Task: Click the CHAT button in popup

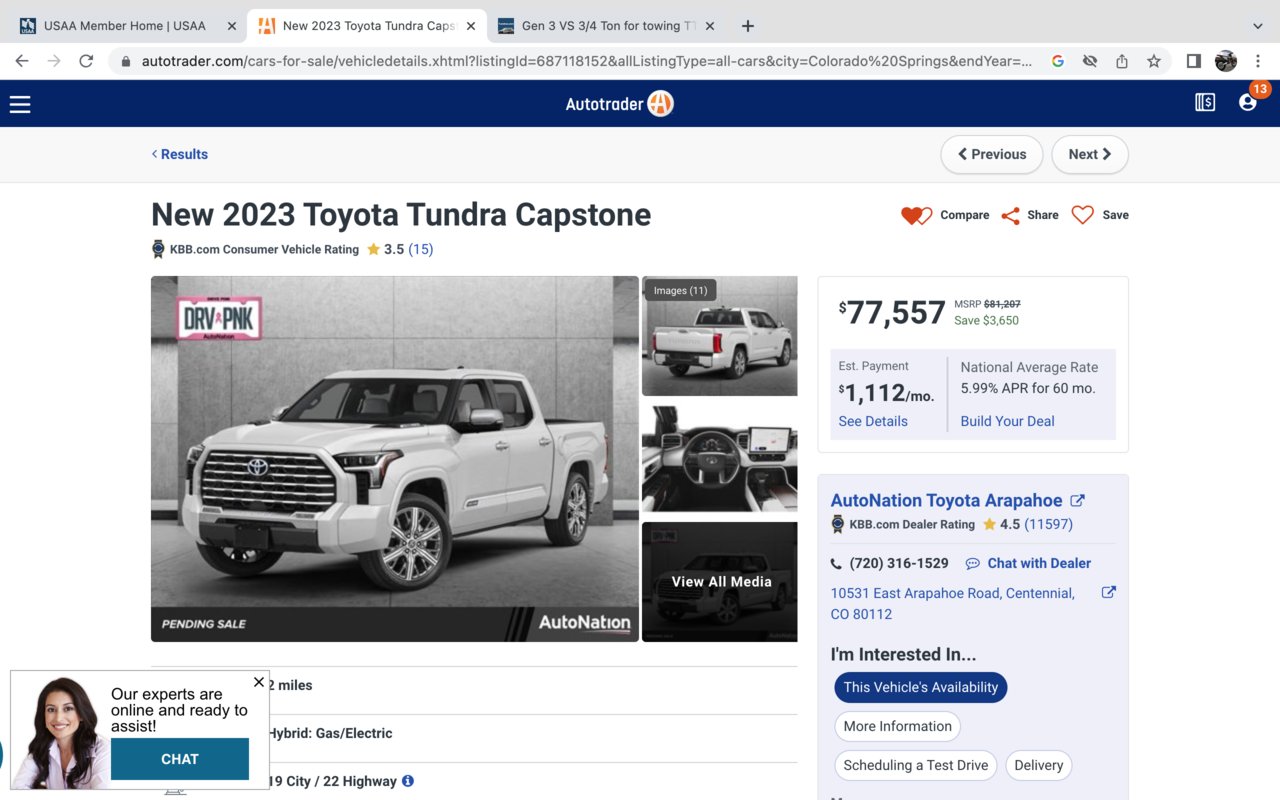Action: [x=180, y=759]
